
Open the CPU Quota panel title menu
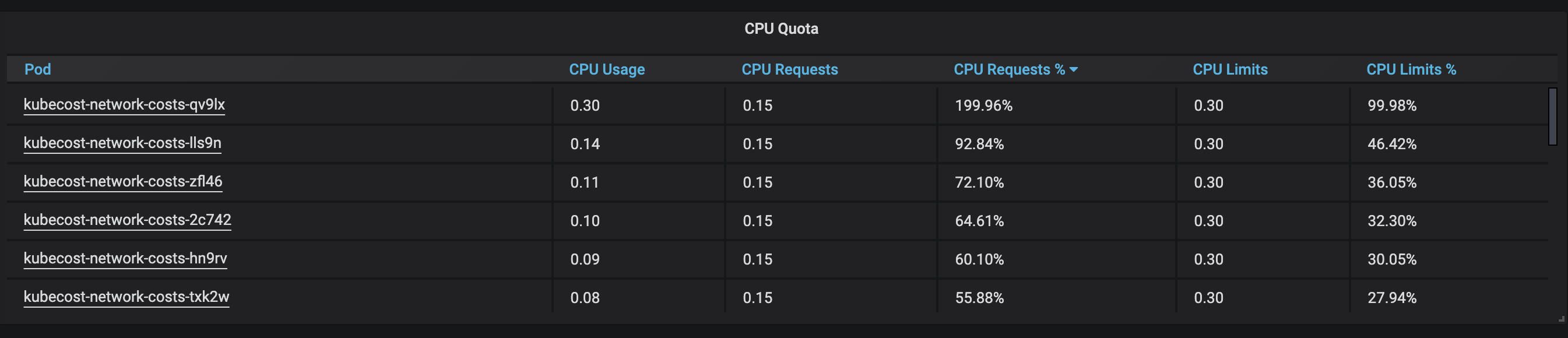pos(781,28)
